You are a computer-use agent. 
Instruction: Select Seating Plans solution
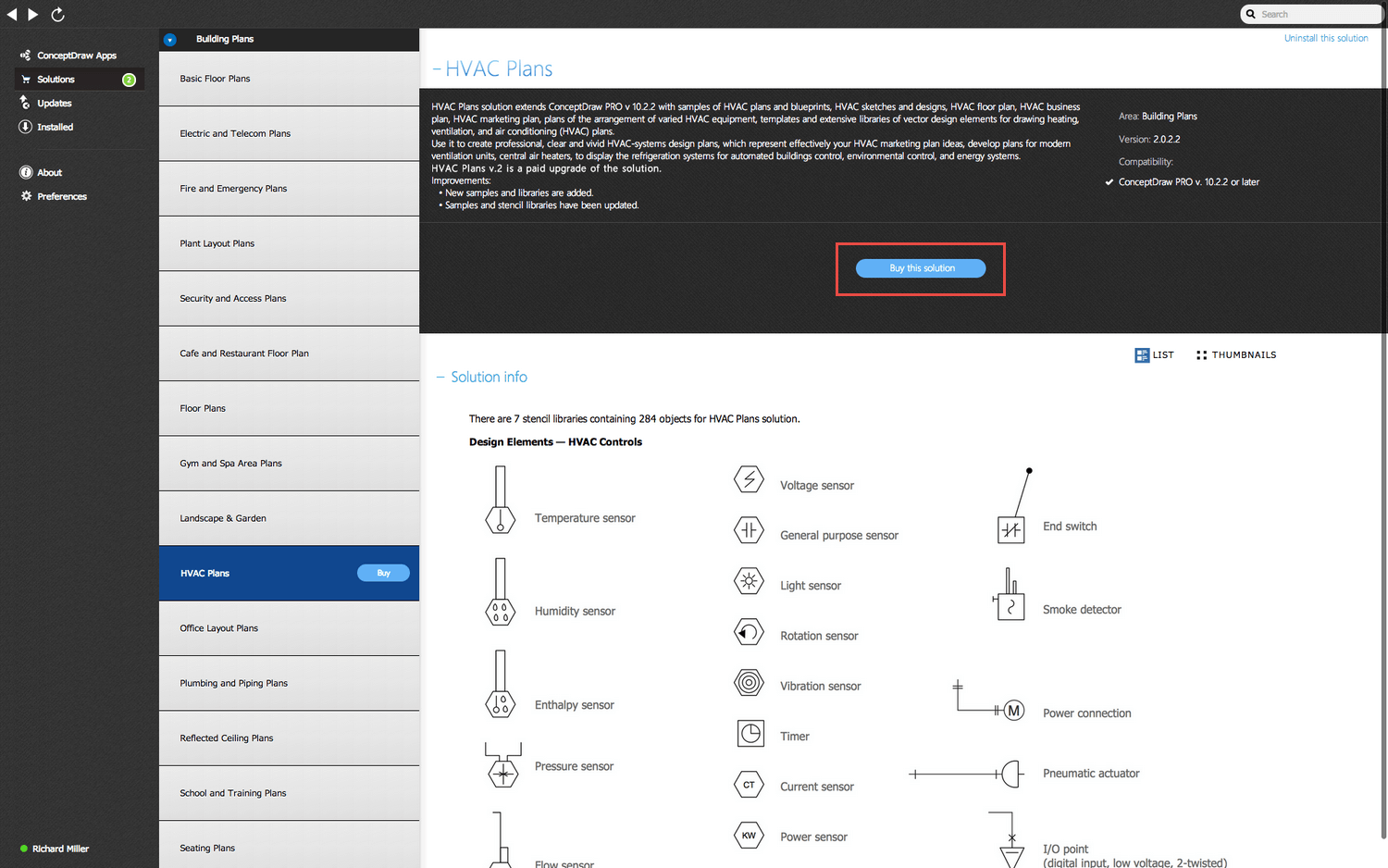coord(289,845)
